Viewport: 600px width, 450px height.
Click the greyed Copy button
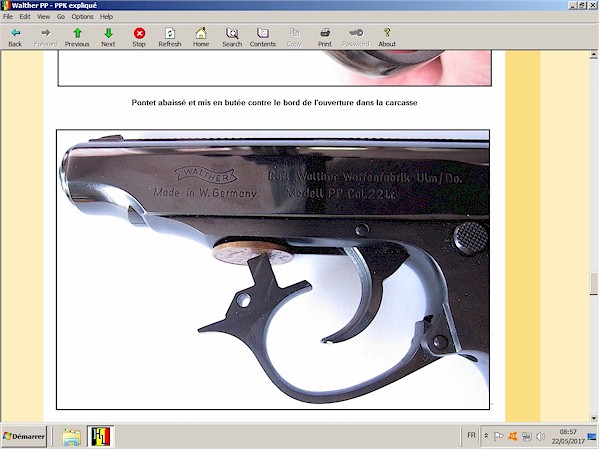pos(294,38)
